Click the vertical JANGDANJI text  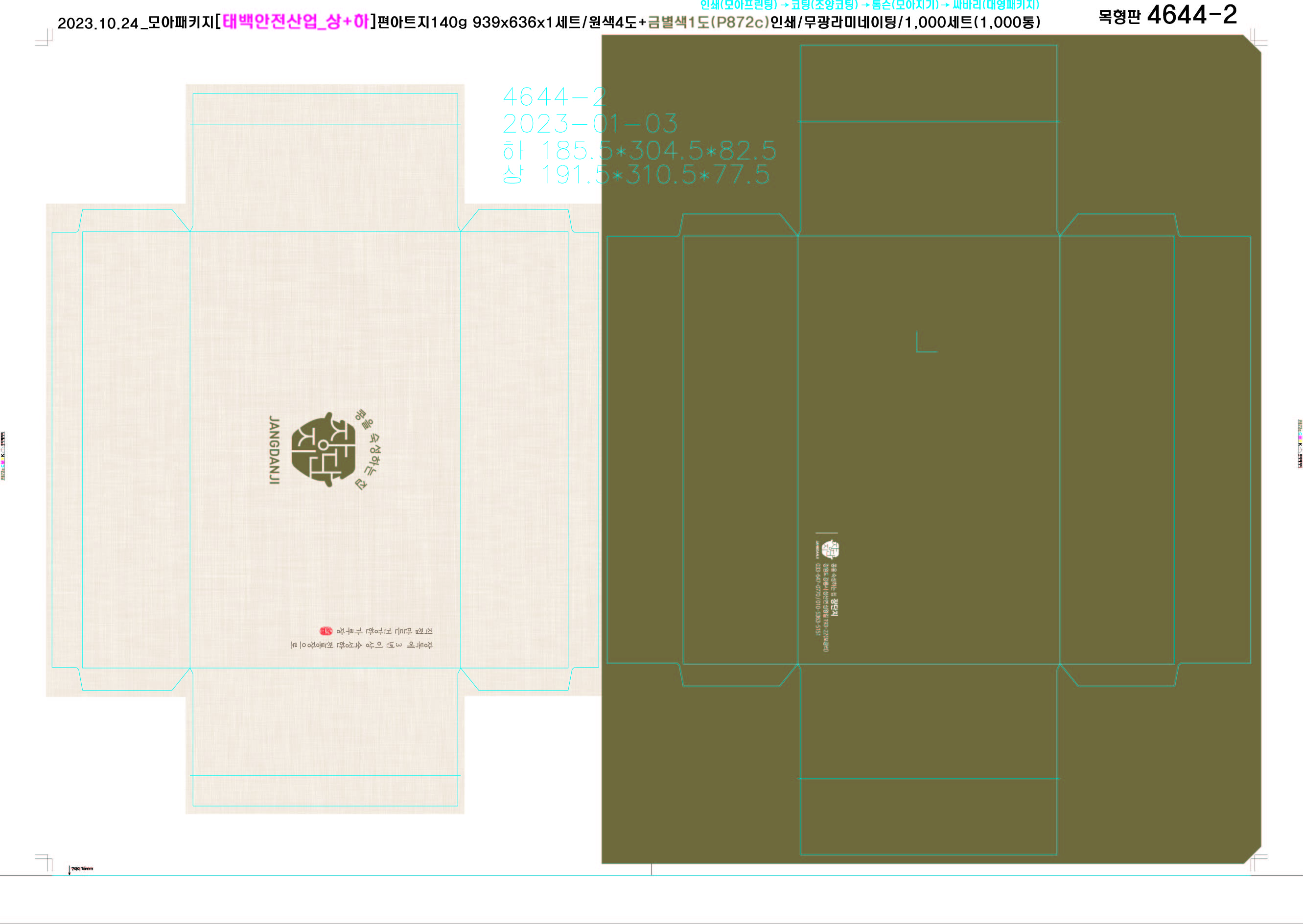274,449
